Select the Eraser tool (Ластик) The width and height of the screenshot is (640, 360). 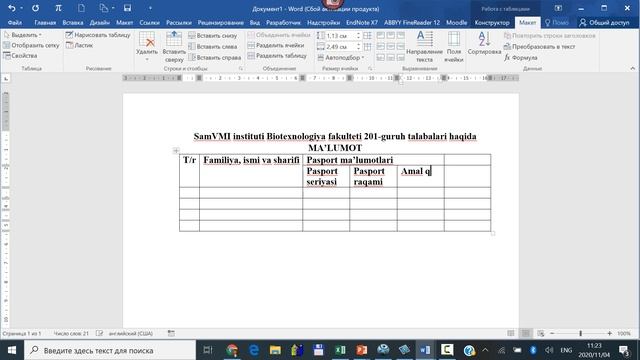point(80,45)
